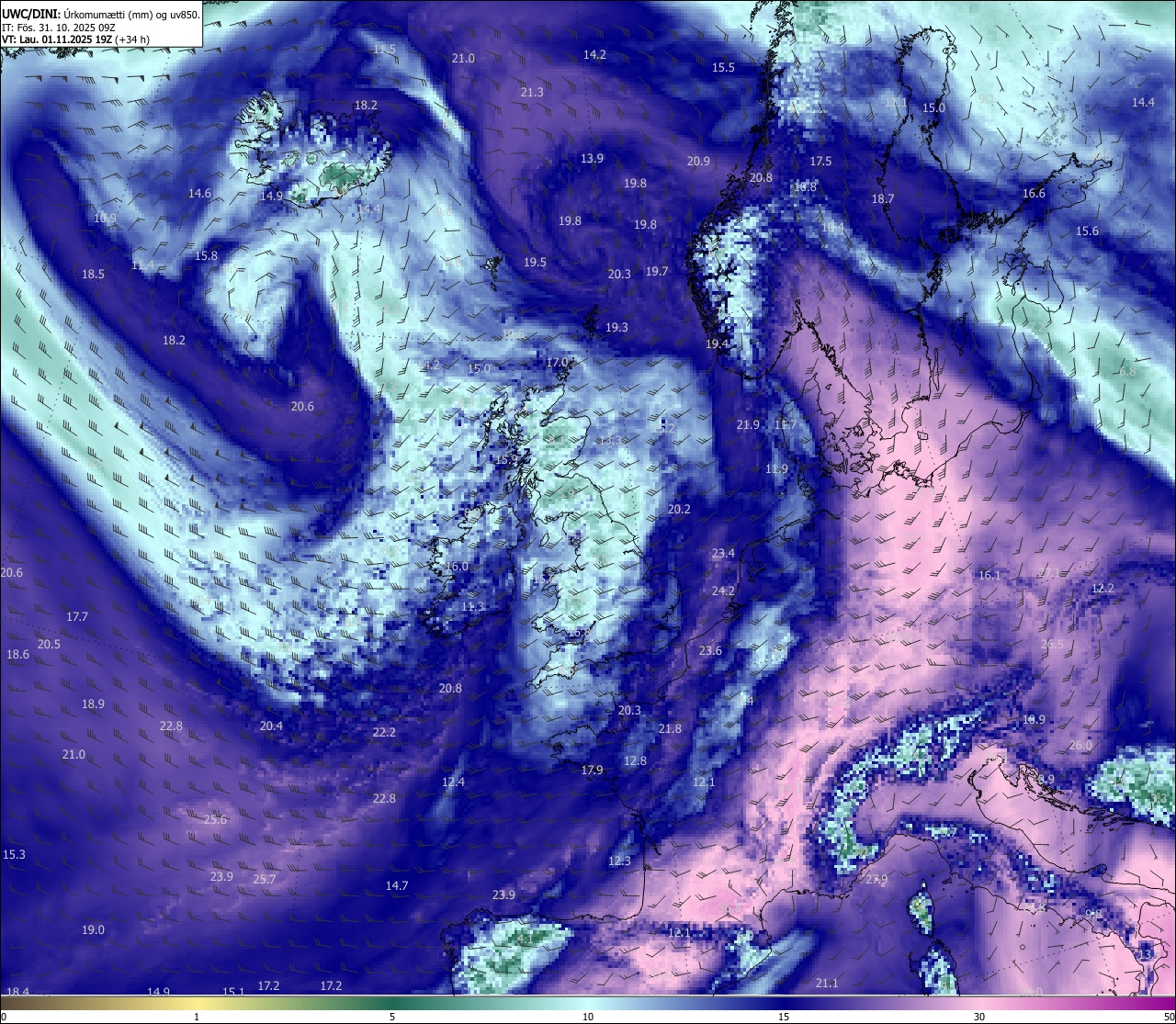Click the 17.5 value label
This screenshot has height=1024, width=1176.
[820, 162]
